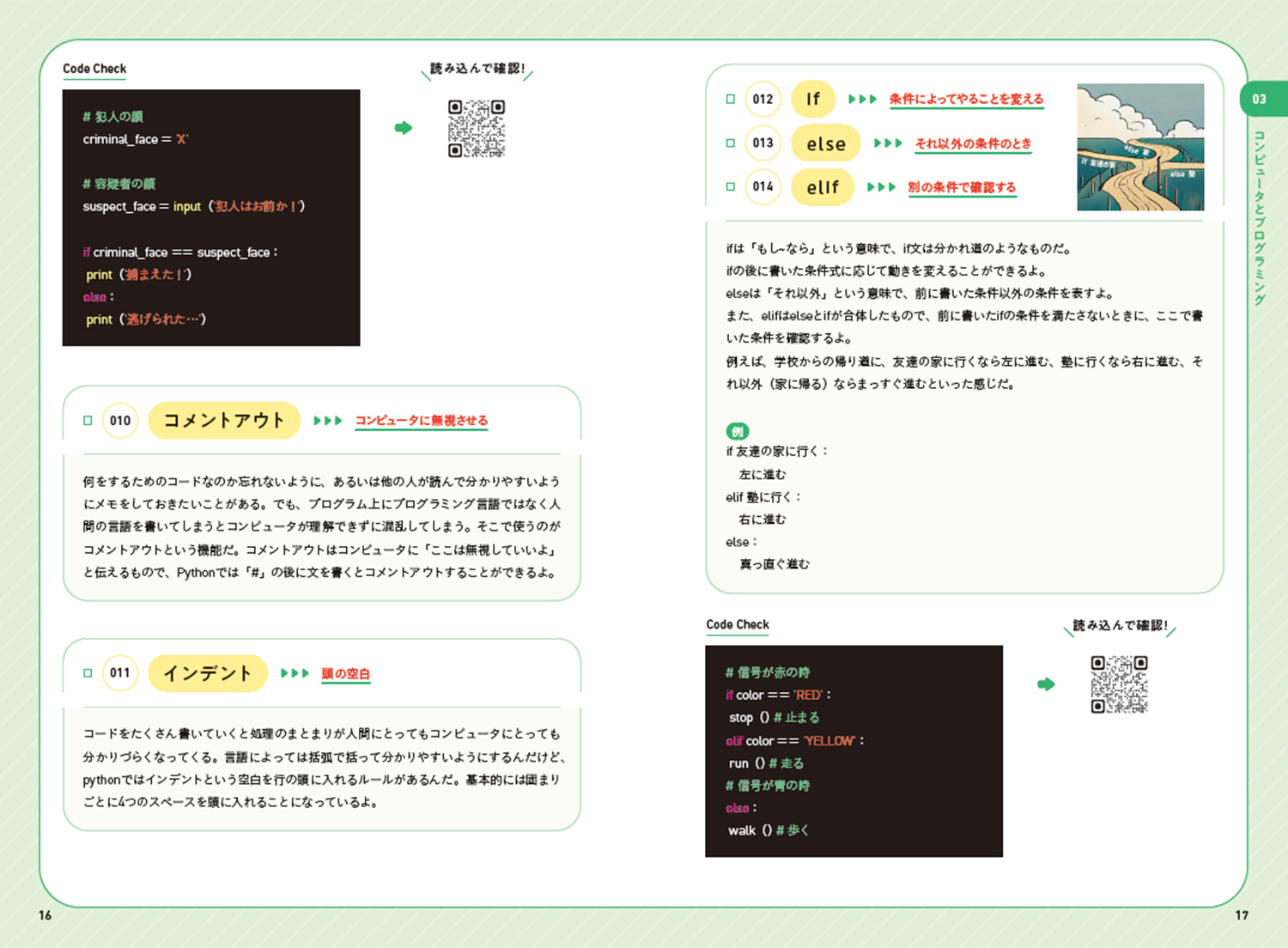The height and width of the screenshot is (948, 1288).
Task: Click the red link コンピュータに無視させる
Action: coord(421,421)
